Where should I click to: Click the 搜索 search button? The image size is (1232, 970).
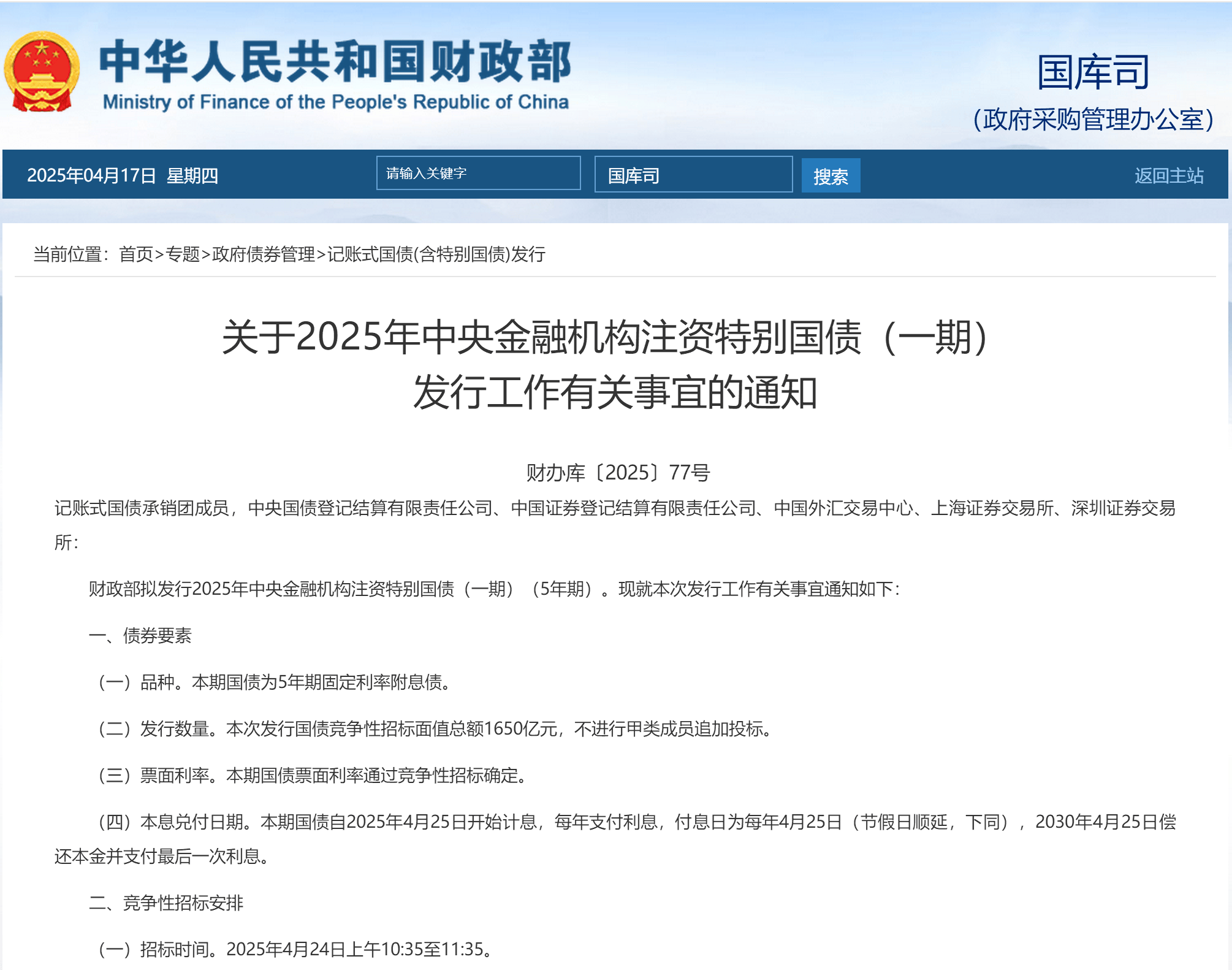[x=831, y=176]
